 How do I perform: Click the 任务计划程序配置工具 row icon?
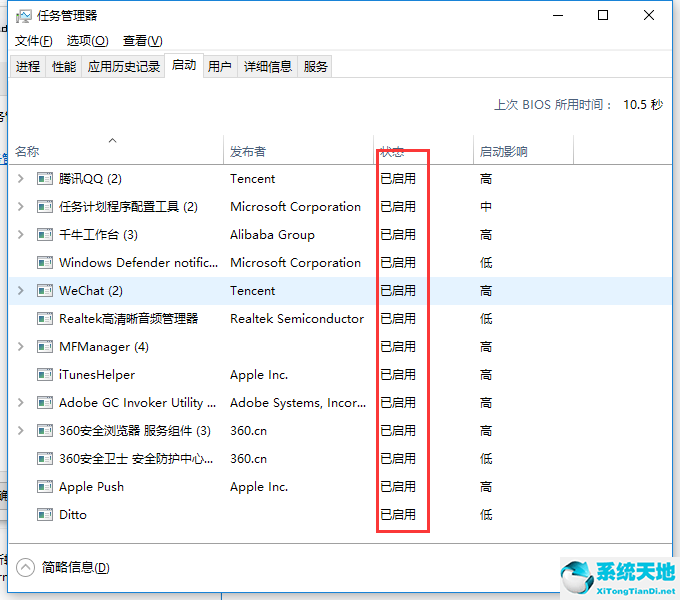coord(45,207)
